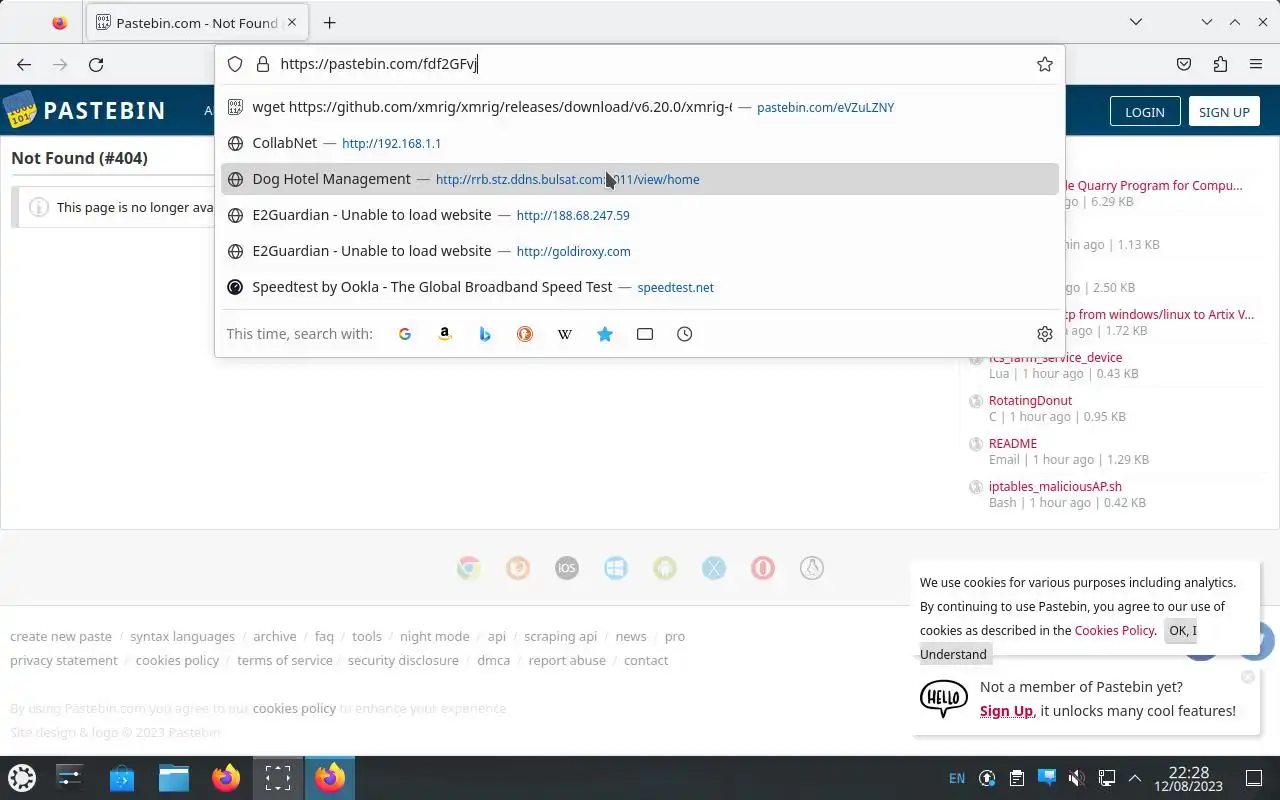Reload the current page
Viewport: 1280px width, 800px height.
click(96, 64)
